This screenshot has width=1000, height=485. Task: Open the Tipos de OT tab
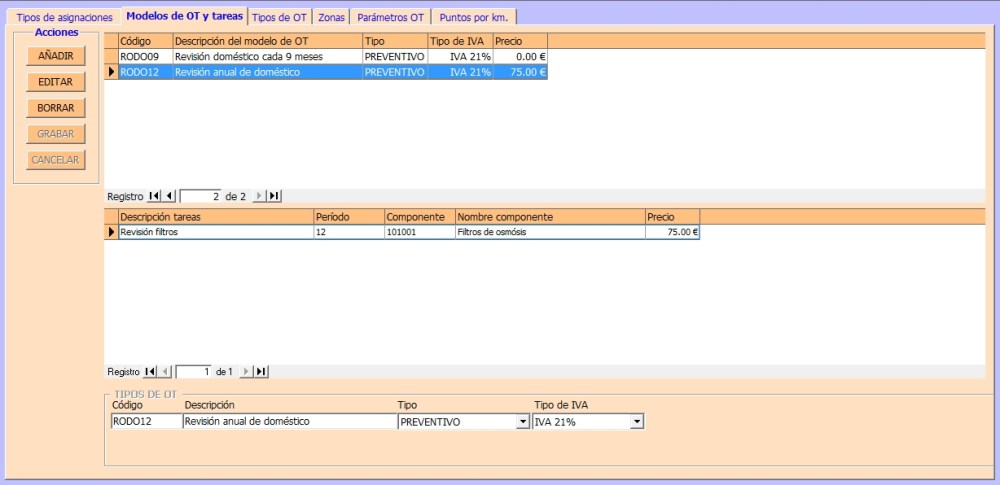coord(279,18)
